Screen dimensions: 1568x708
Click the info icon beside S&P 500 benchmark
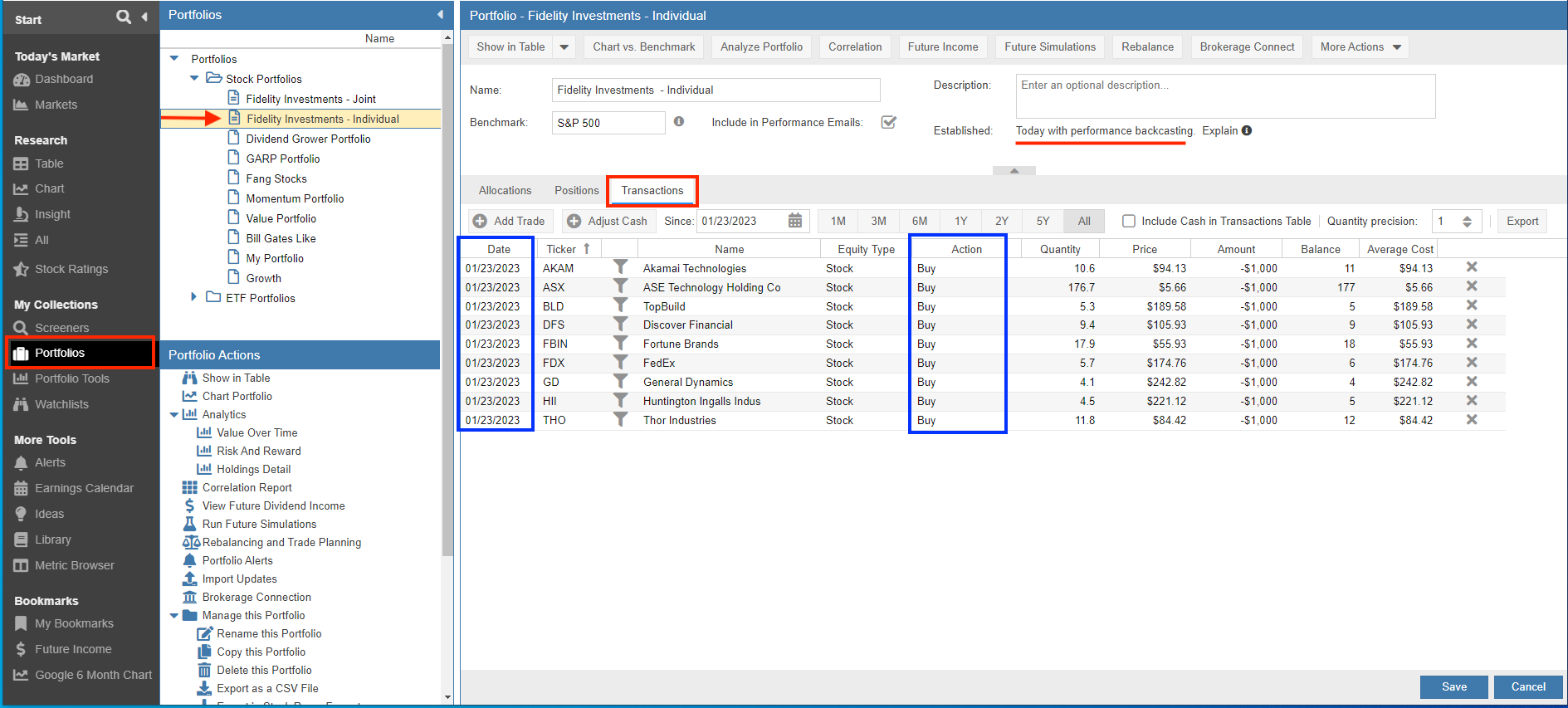(679, 121)
